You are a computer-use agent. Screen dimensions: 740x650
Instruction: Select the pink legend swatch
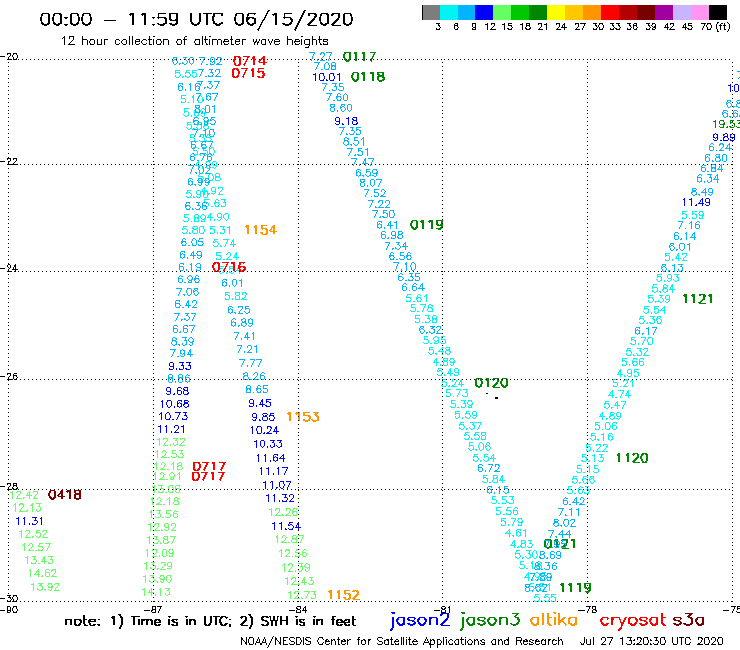tap(699, 12)
